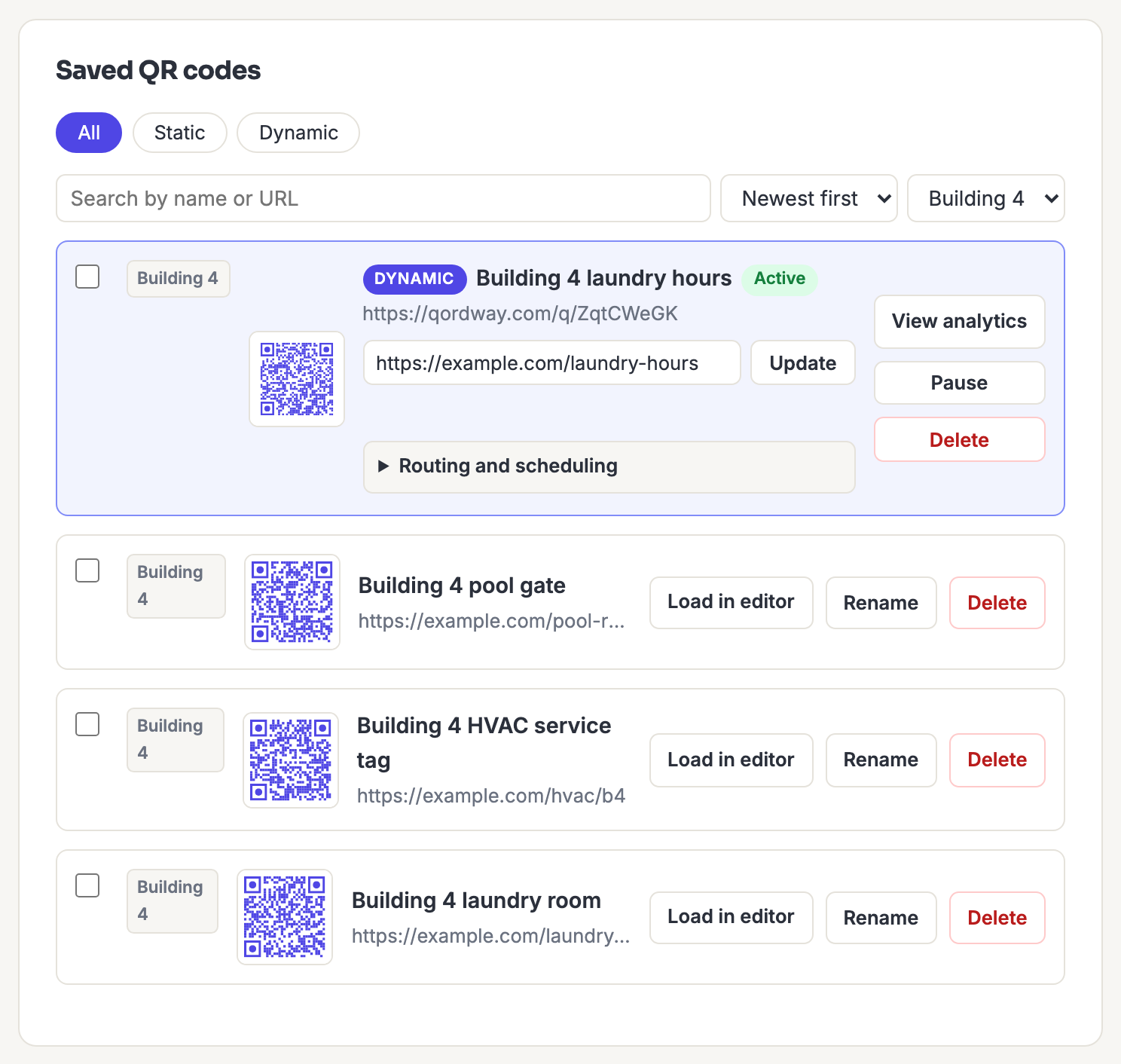Select the All filter tab
This screenshot has height=1064, width=1121.
coord(89,133)
